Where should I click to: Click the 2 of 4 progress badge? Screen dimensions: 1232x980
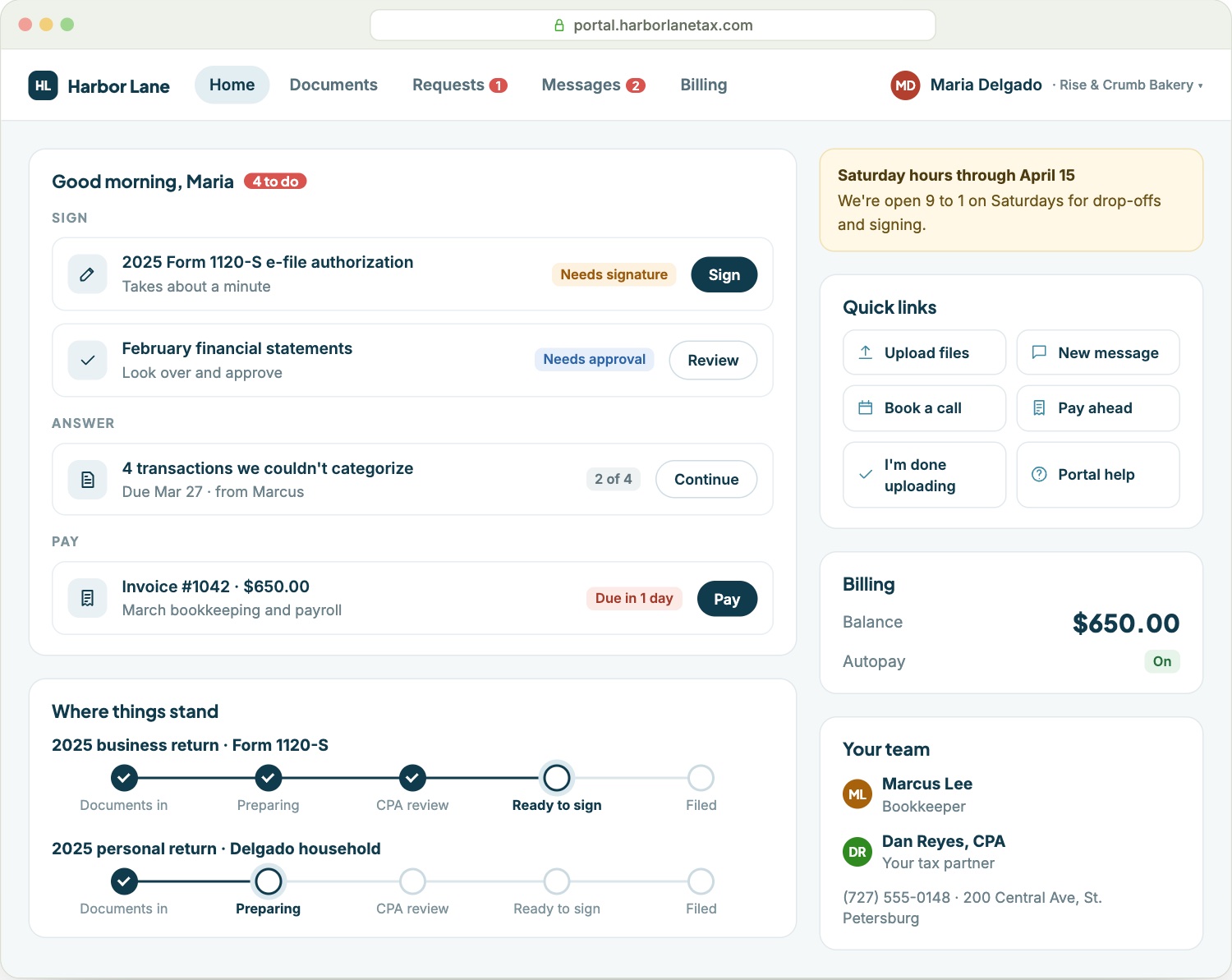coord(614,479)
